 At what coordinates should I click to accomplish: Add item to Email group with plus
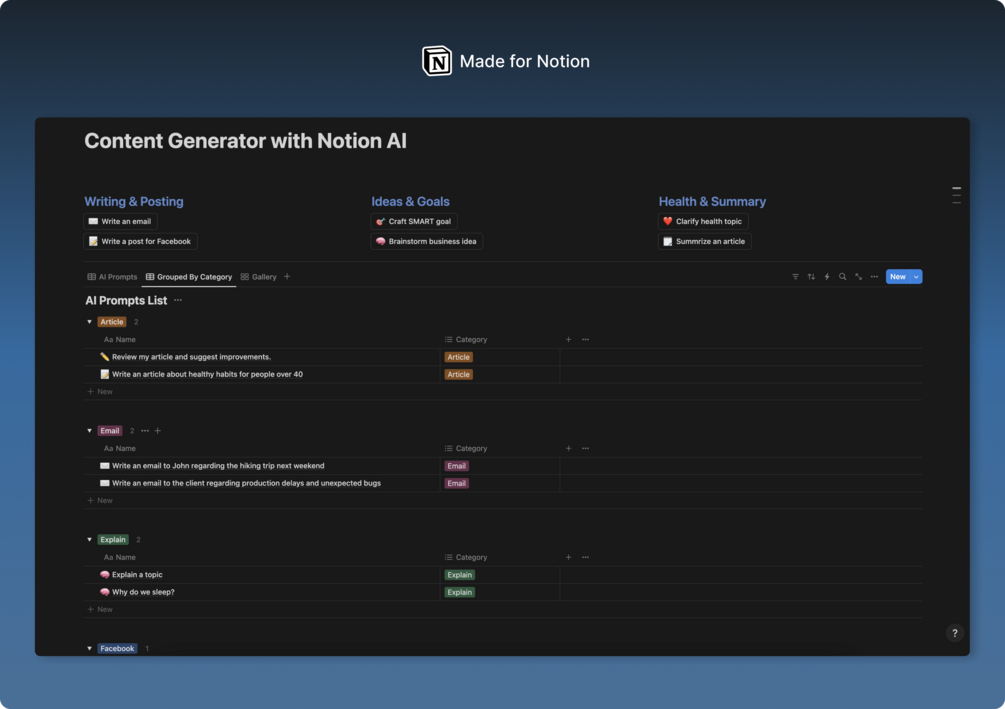[x=158, y=431]
